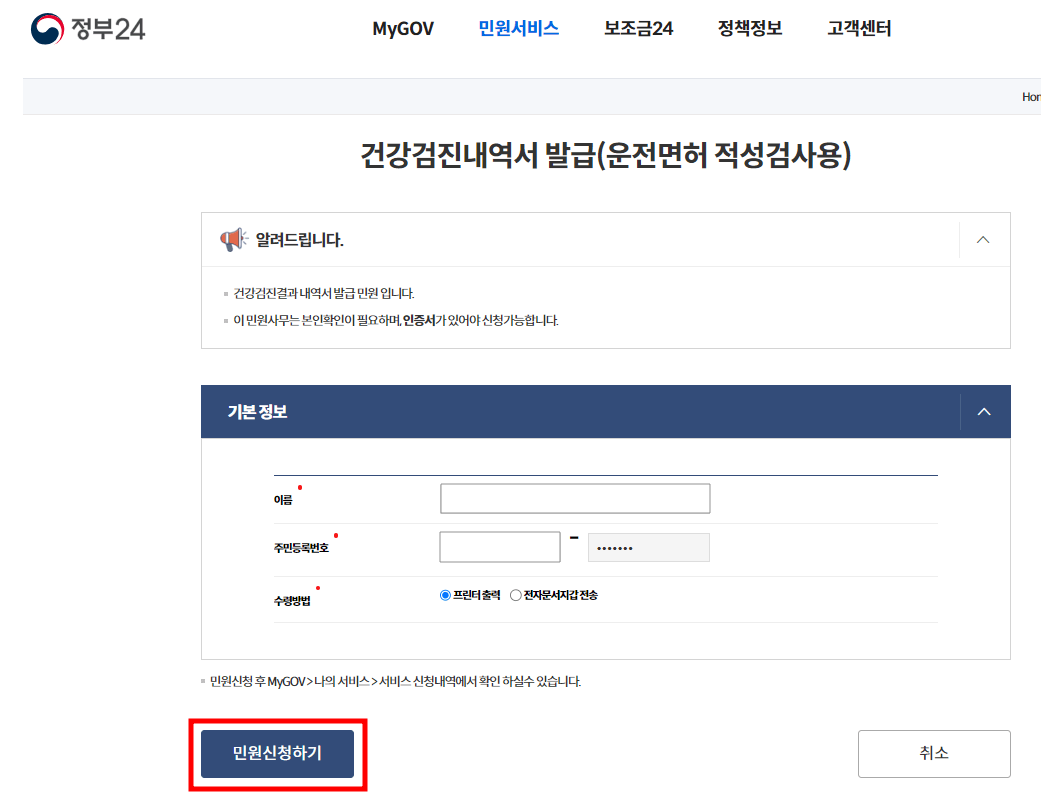Click the 민원신청하기 button
Viewport: 1051px width, 800px height.
(x=277, y=753)
